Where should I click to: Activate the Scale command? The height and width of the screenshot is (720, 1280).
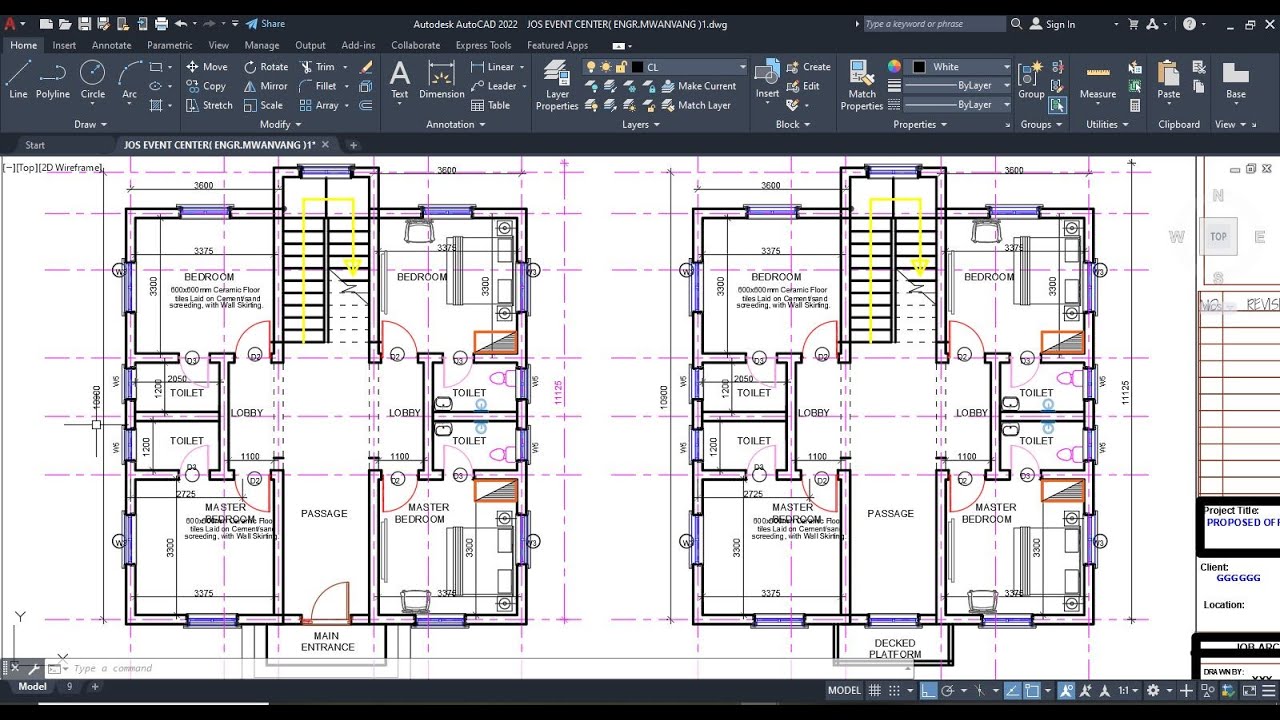pyautogui.click(x=263, y=105)
